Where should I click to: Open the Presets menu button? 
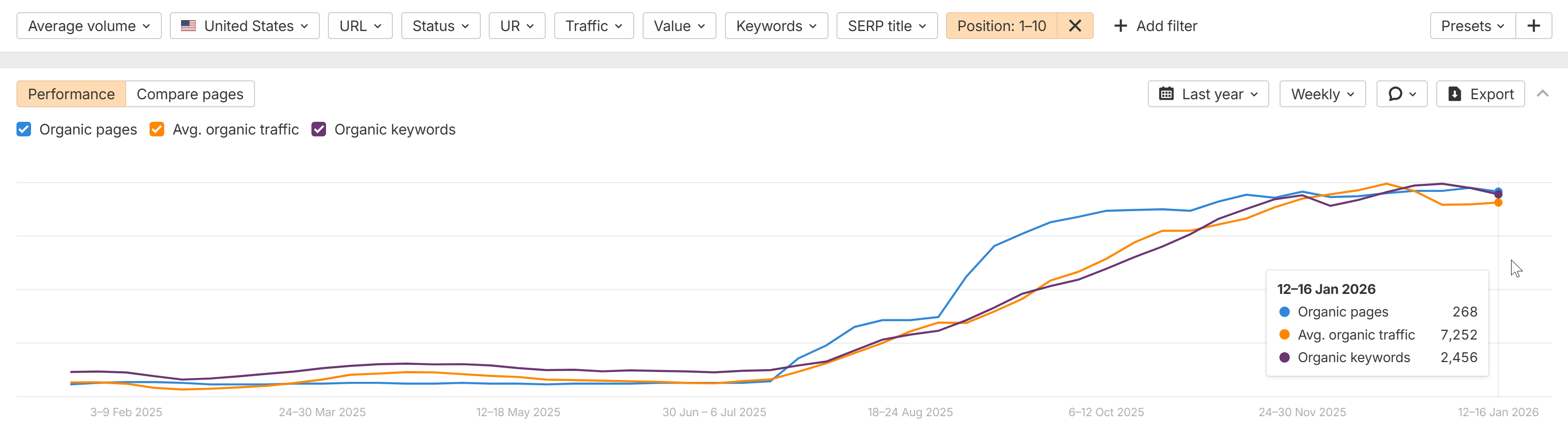point(1472,26)
